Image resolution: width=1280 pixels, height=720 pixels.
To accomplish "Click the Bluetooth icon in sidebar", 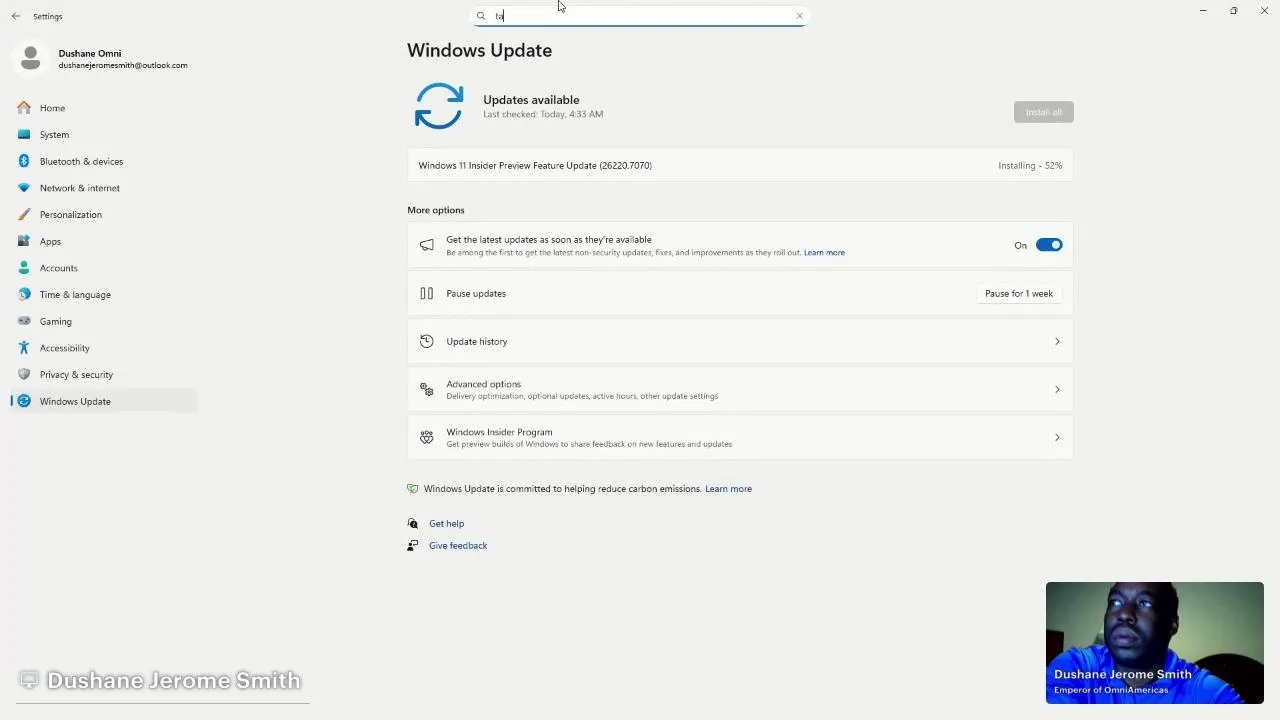I will tap(24, 161).
